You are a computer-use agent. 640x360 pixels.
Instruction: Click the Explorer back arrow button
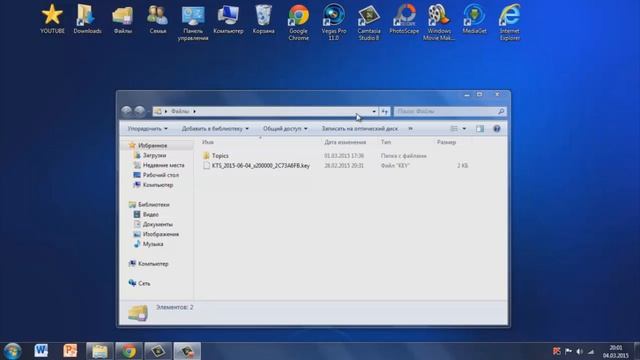127,111
